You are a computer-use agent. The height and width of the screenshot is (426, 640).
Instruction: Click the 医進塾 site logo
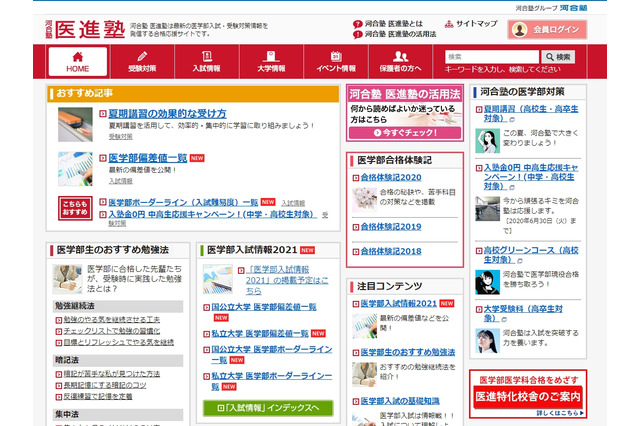coord(85,29)
